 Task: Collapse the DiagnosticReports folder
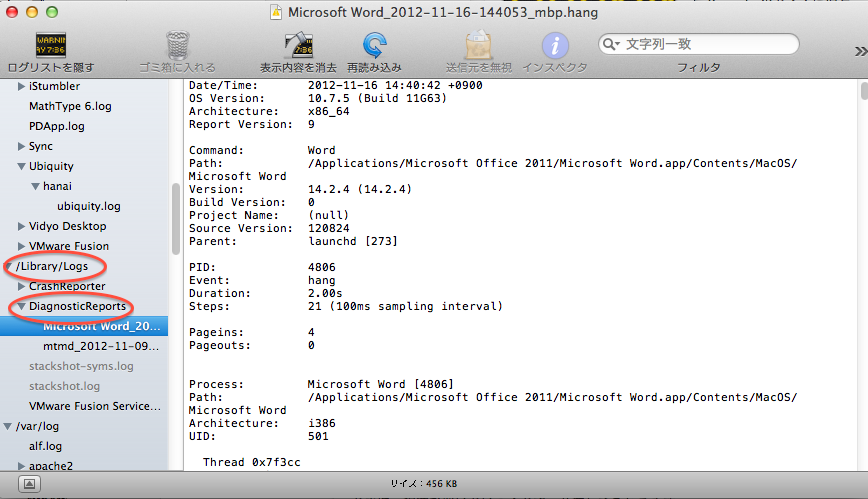click(21, 306)
